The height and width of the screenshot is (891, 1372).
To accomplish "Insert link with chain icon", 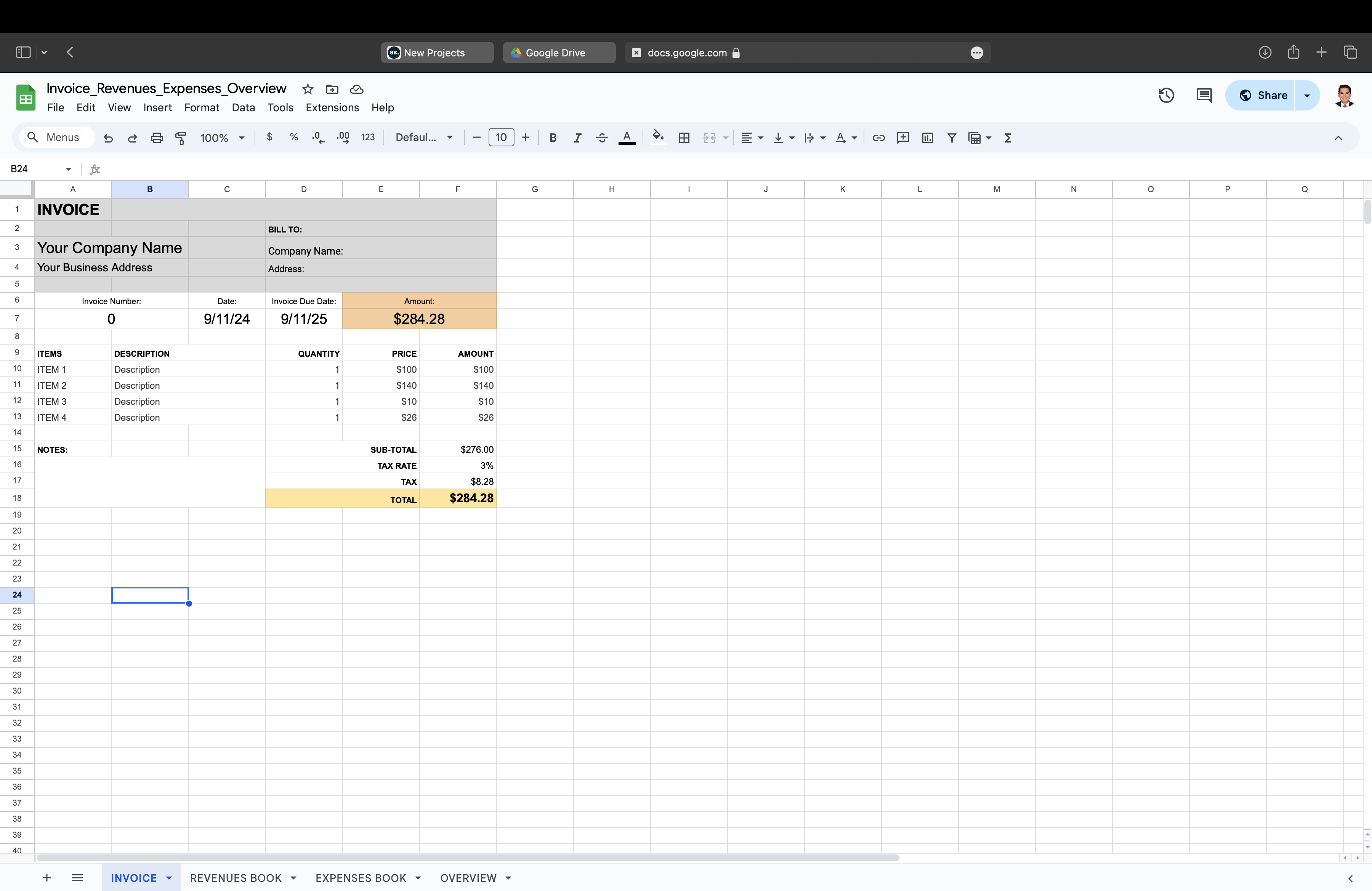I will coord(878,138).
